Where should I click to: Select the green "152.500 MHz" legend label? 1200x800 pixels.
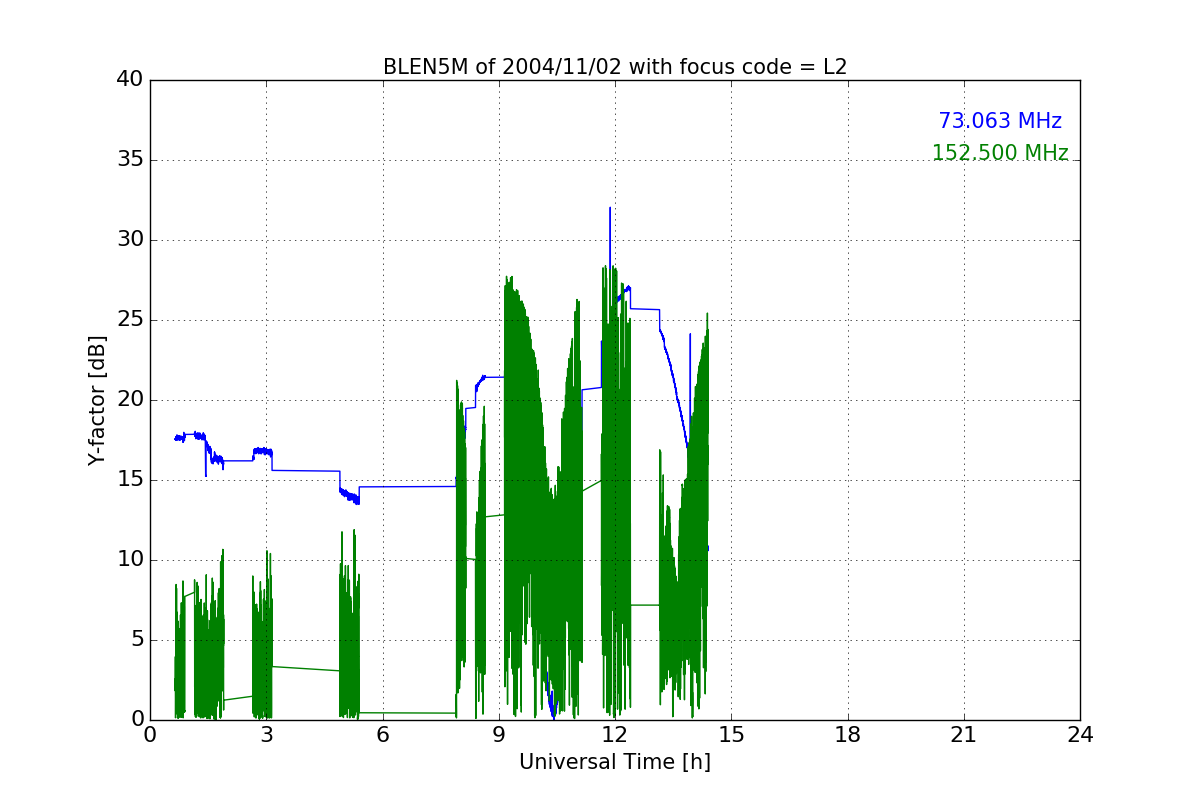pos(1000,153)
